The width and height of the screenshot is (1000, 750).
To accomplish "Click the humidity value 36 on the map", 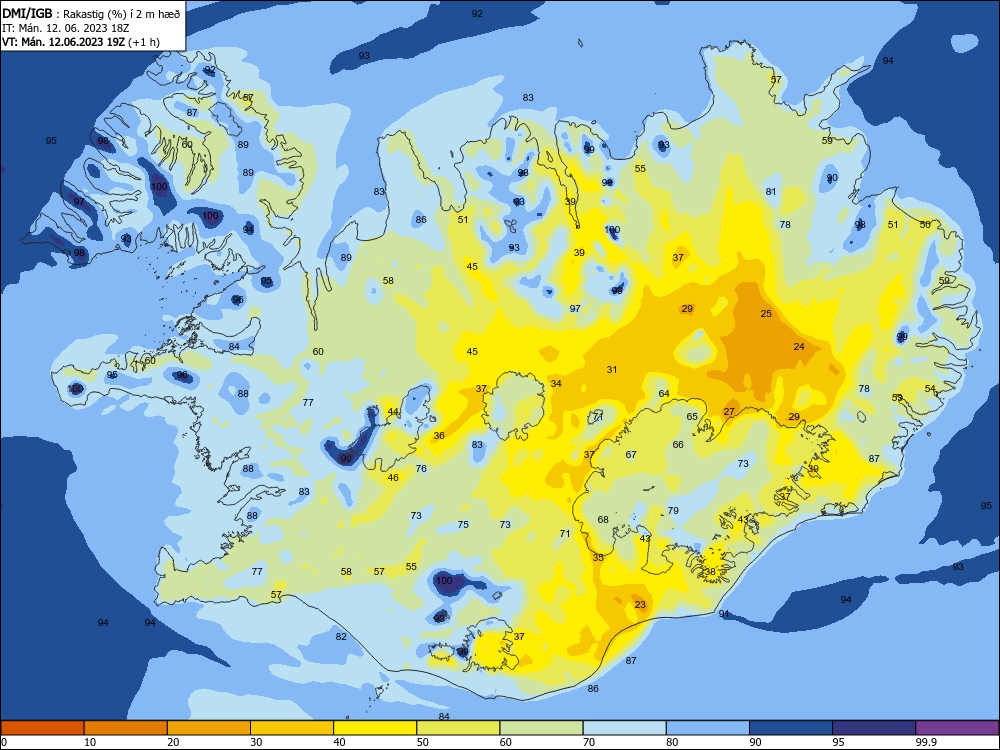I will (439, 436).
